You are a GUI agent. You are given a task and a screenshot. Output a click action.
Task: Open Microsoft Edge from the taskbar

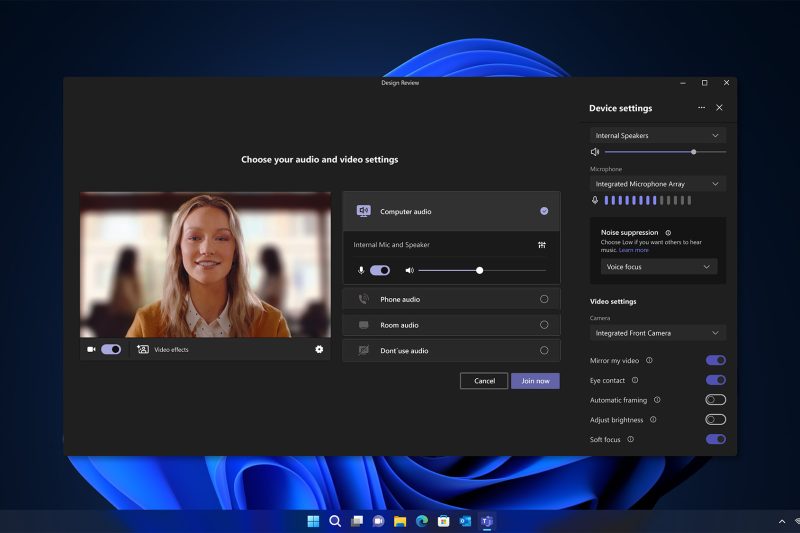tap(421, 521)
